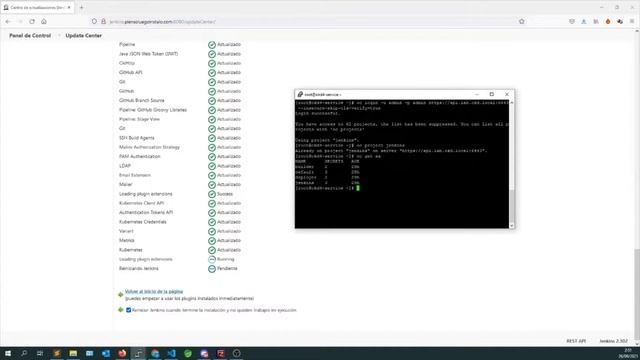The width and height of the screenshot is (640, 360).
Task: Click PuTTY terminal title bar icon
Action: [300, 94]
